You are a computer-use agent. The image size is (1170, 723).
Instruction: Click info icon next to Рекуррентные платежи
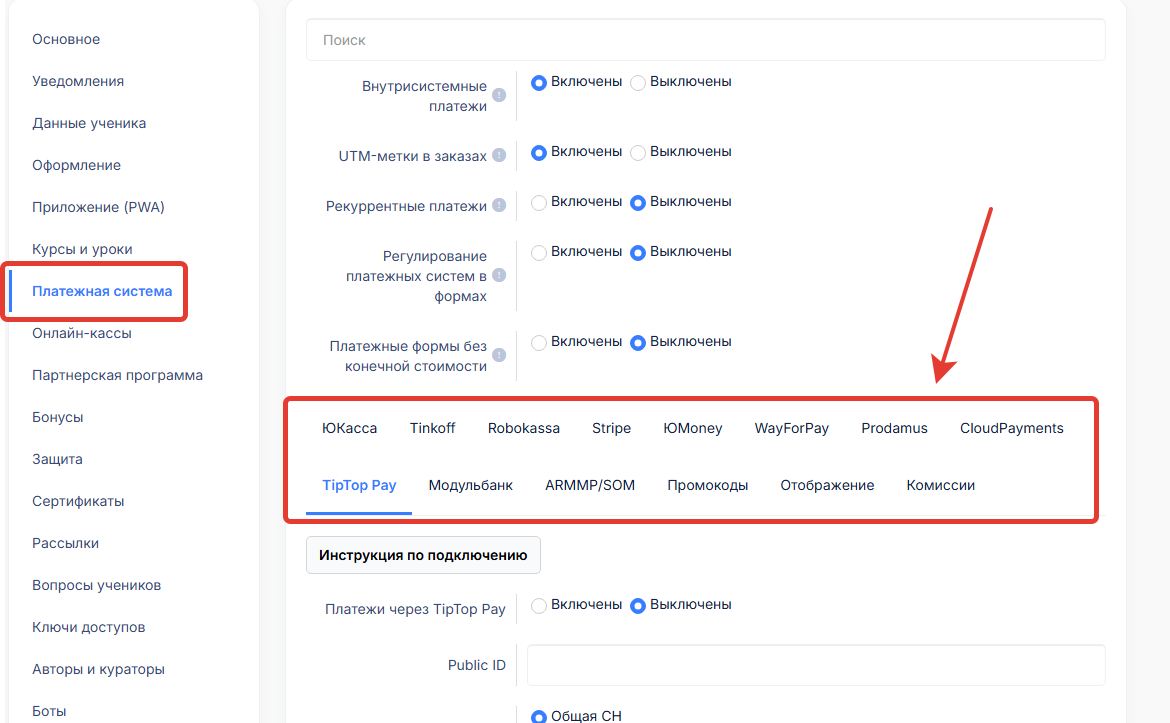pos(499,206)
